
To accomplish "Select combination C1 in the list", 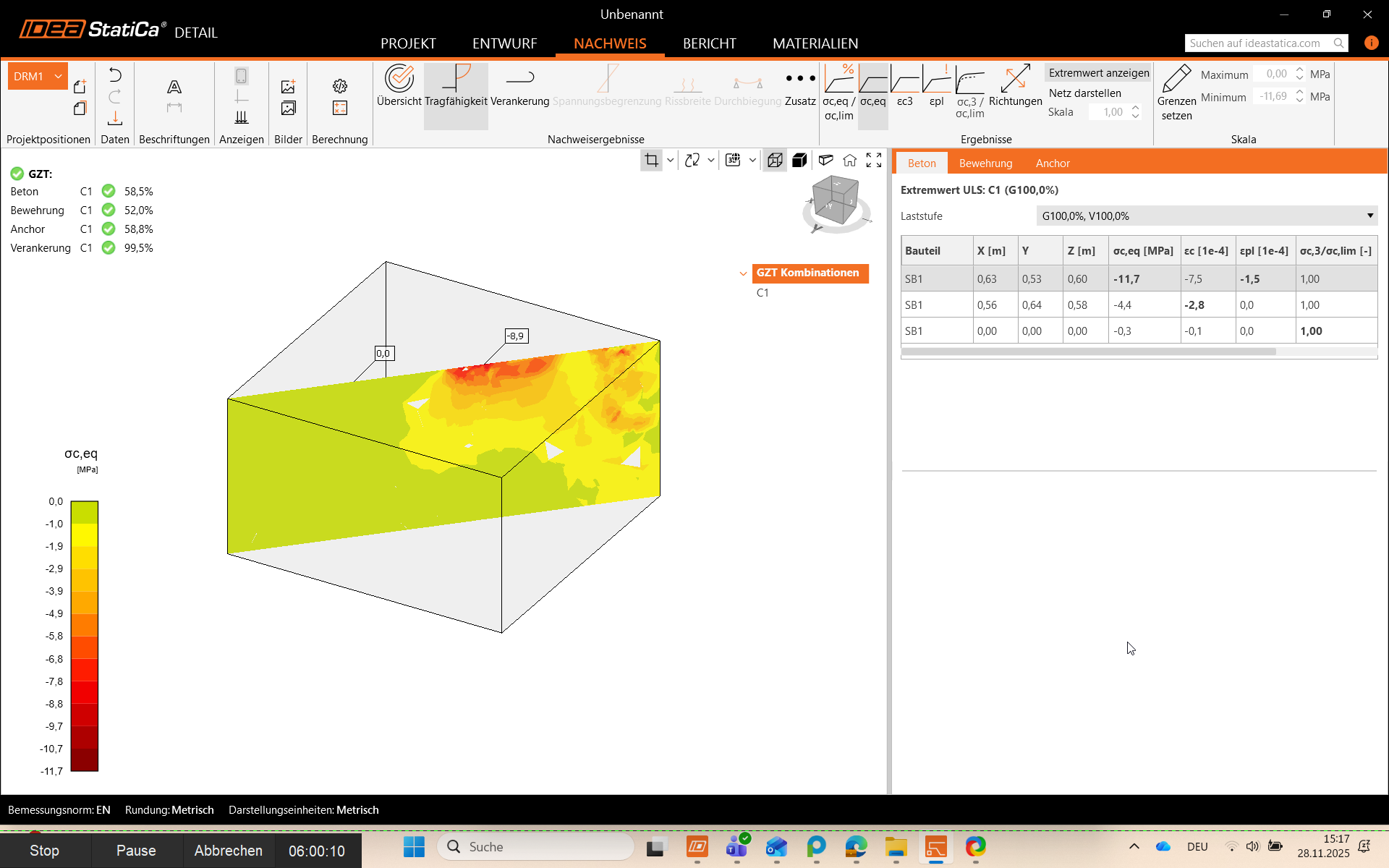I will (x=763, y=293).
